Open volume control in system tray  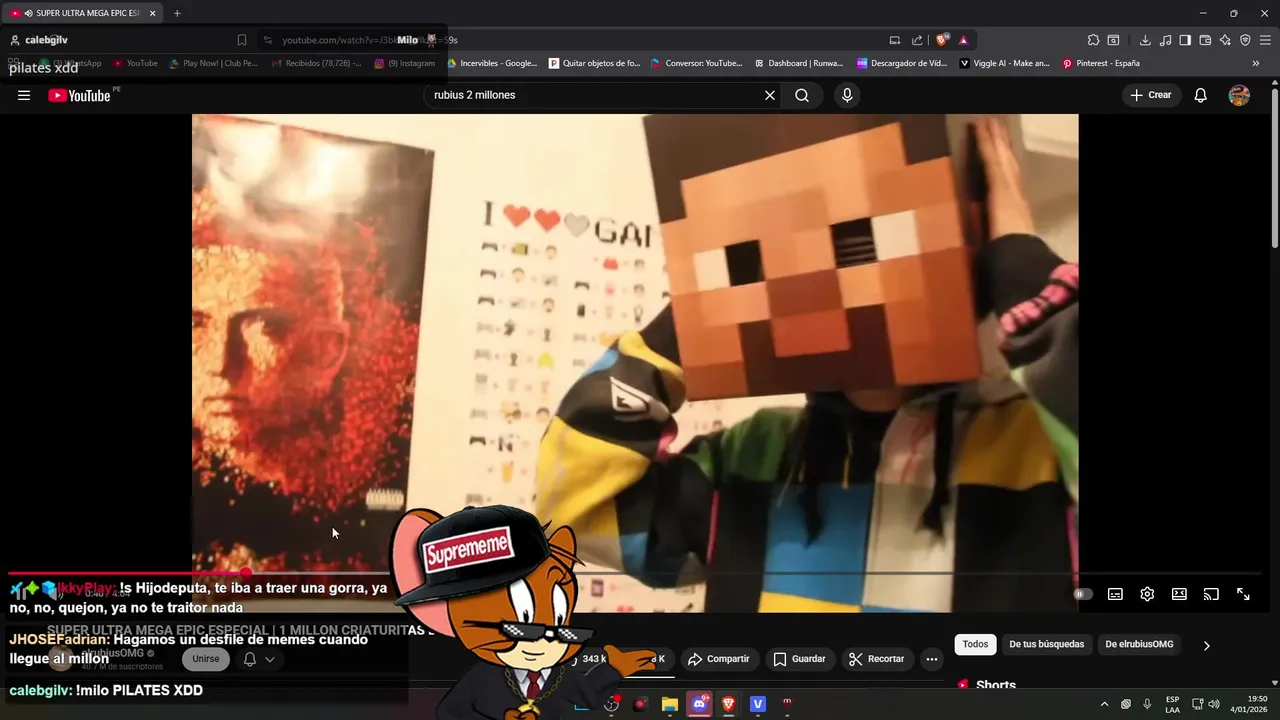coord(1214,704)
